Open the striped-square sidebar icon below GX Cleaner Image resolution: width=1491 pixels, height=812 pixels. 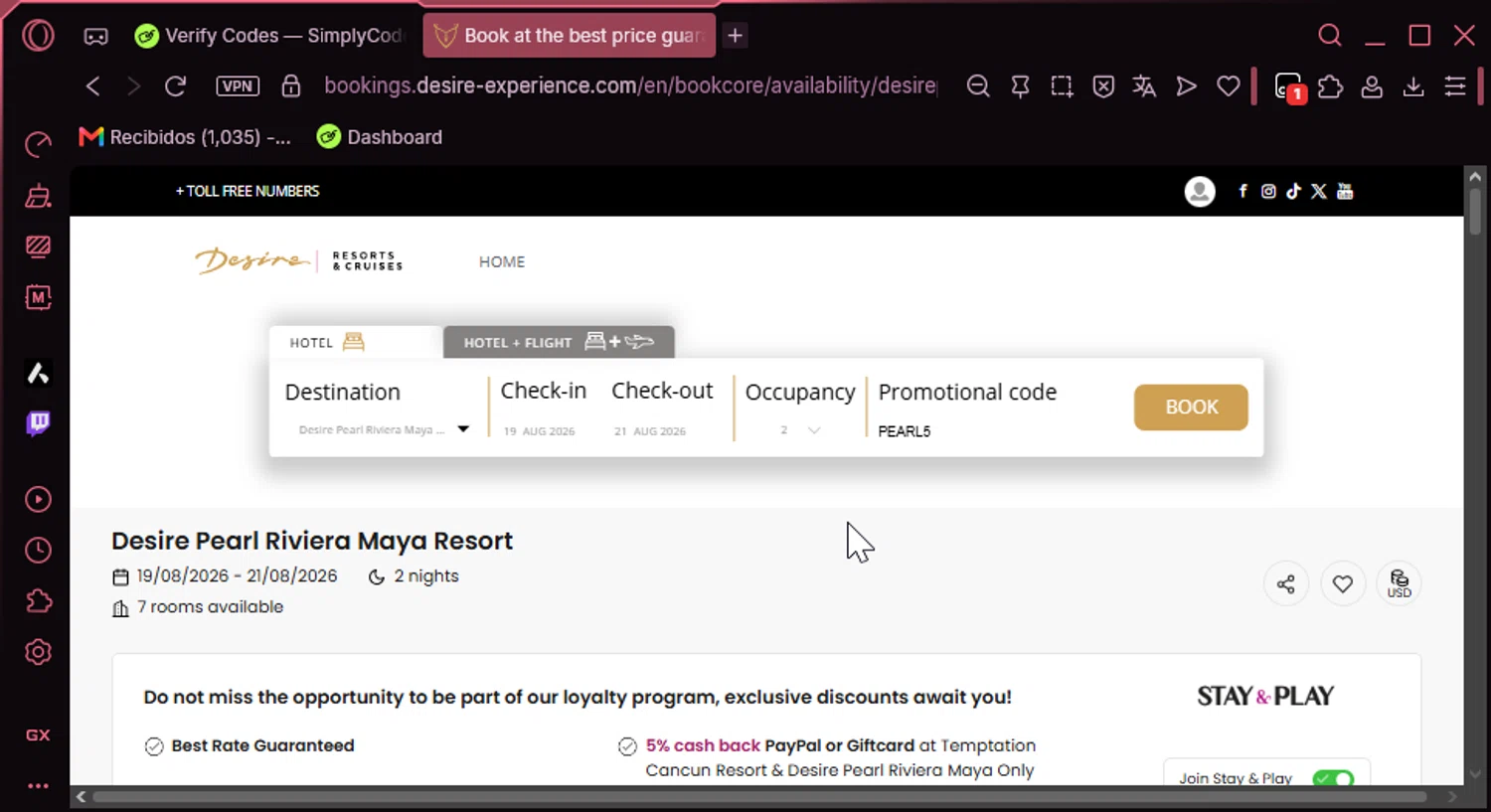(38, 246)
